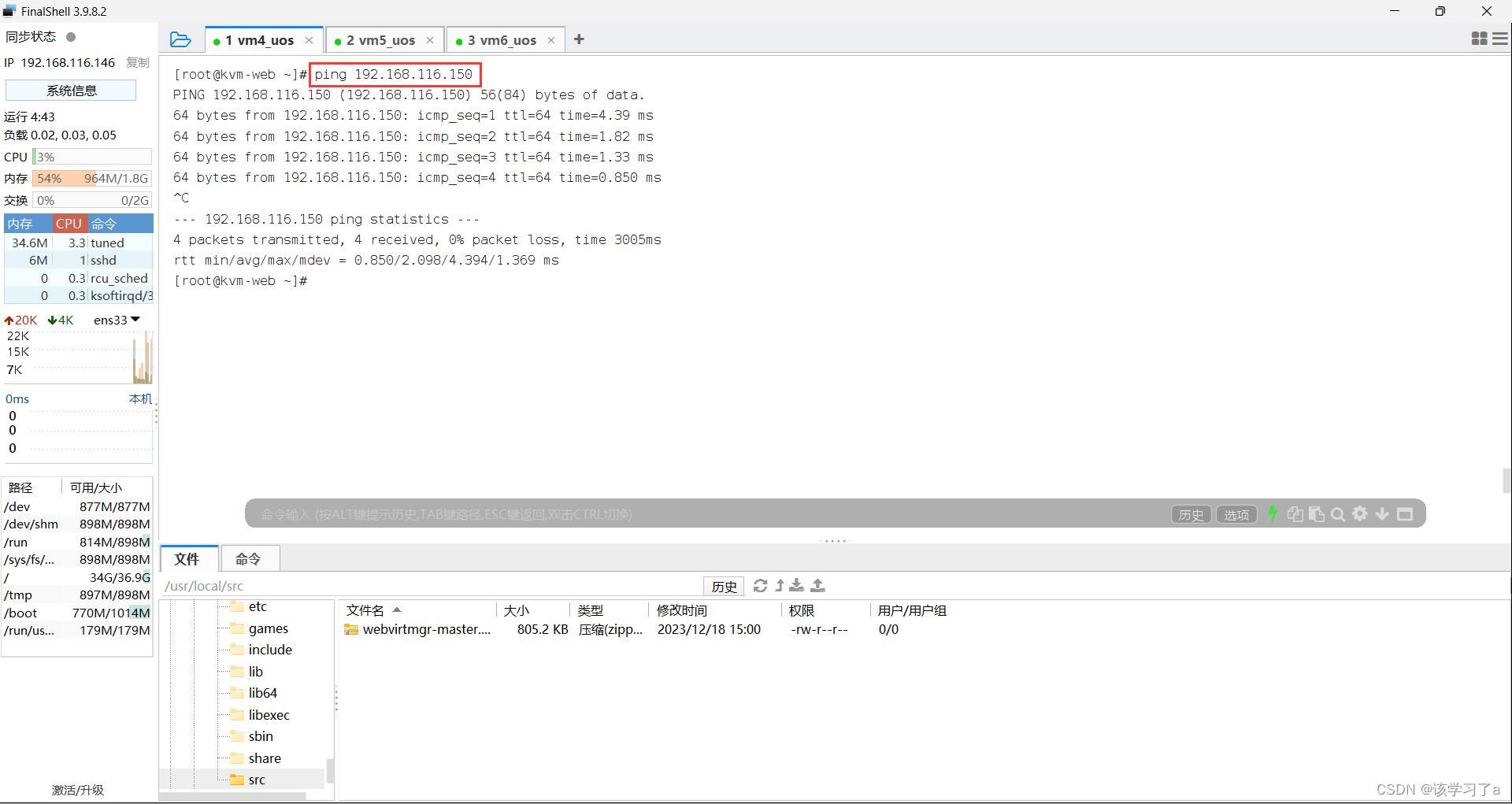Switch to the 2 vm5_uos tab
The width and height of the screenshot is (1512, 804).
pyautogui.click(x=381, y=40)
